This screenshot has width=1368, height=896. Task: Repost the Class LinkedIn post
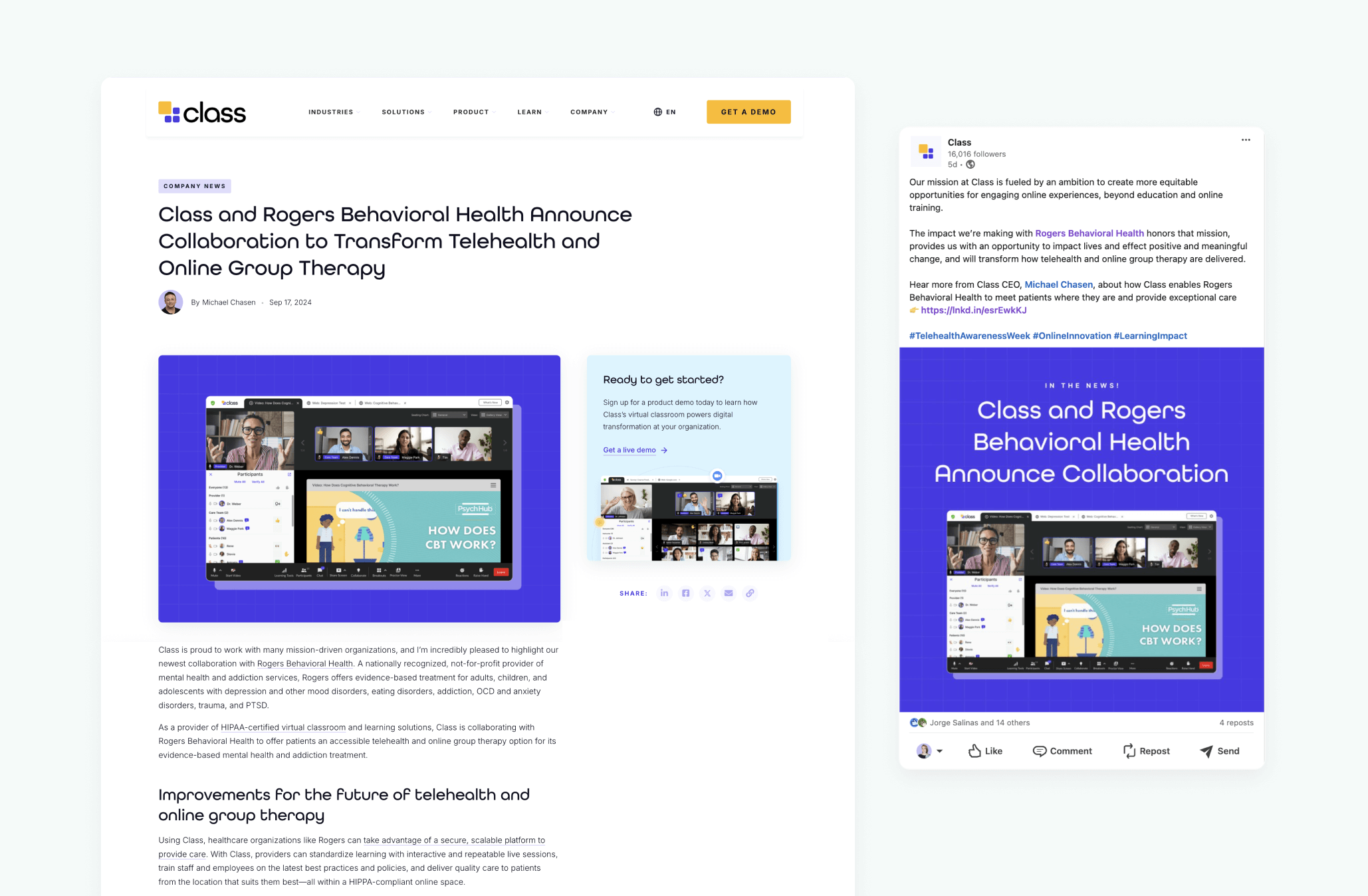tap(1147, 751)
